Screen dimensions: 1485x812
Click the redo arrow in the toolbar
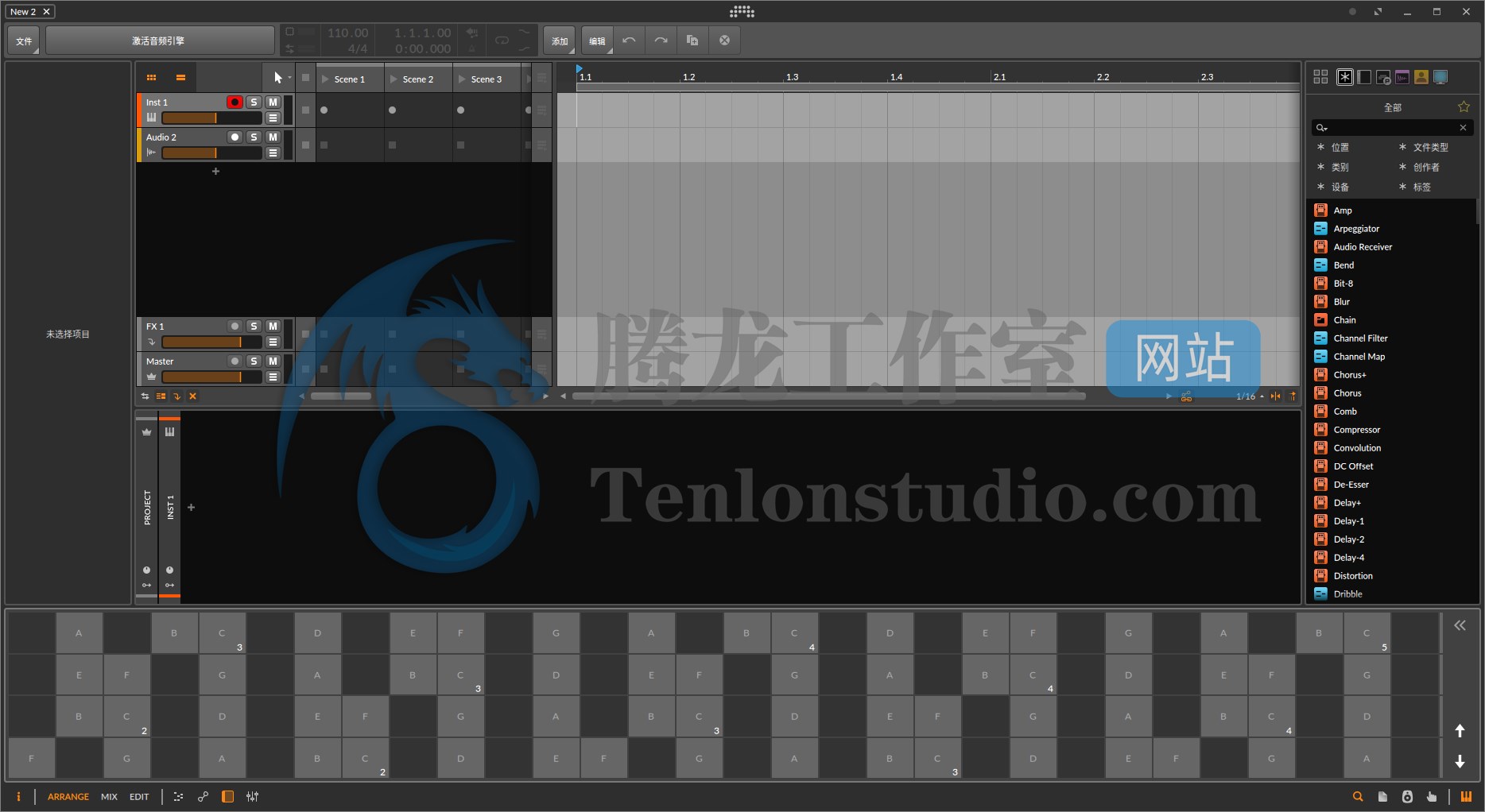coord(661,41)
